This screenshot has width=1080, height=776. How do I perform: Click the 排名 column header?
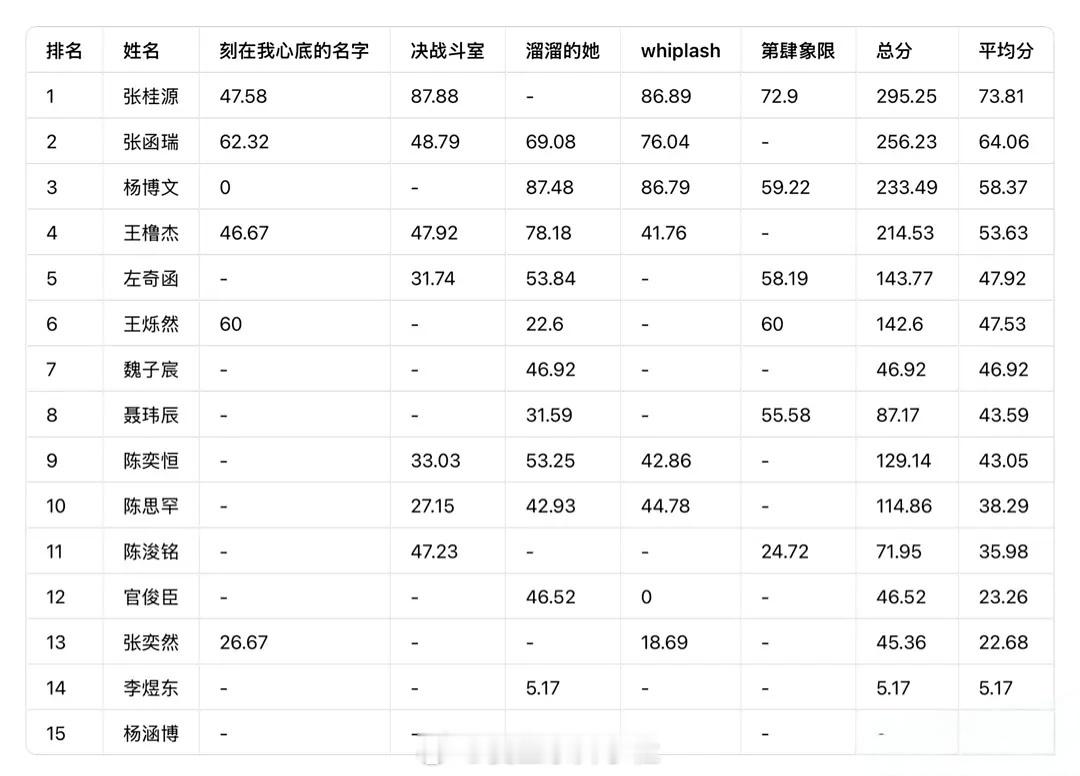coord(64,51)
